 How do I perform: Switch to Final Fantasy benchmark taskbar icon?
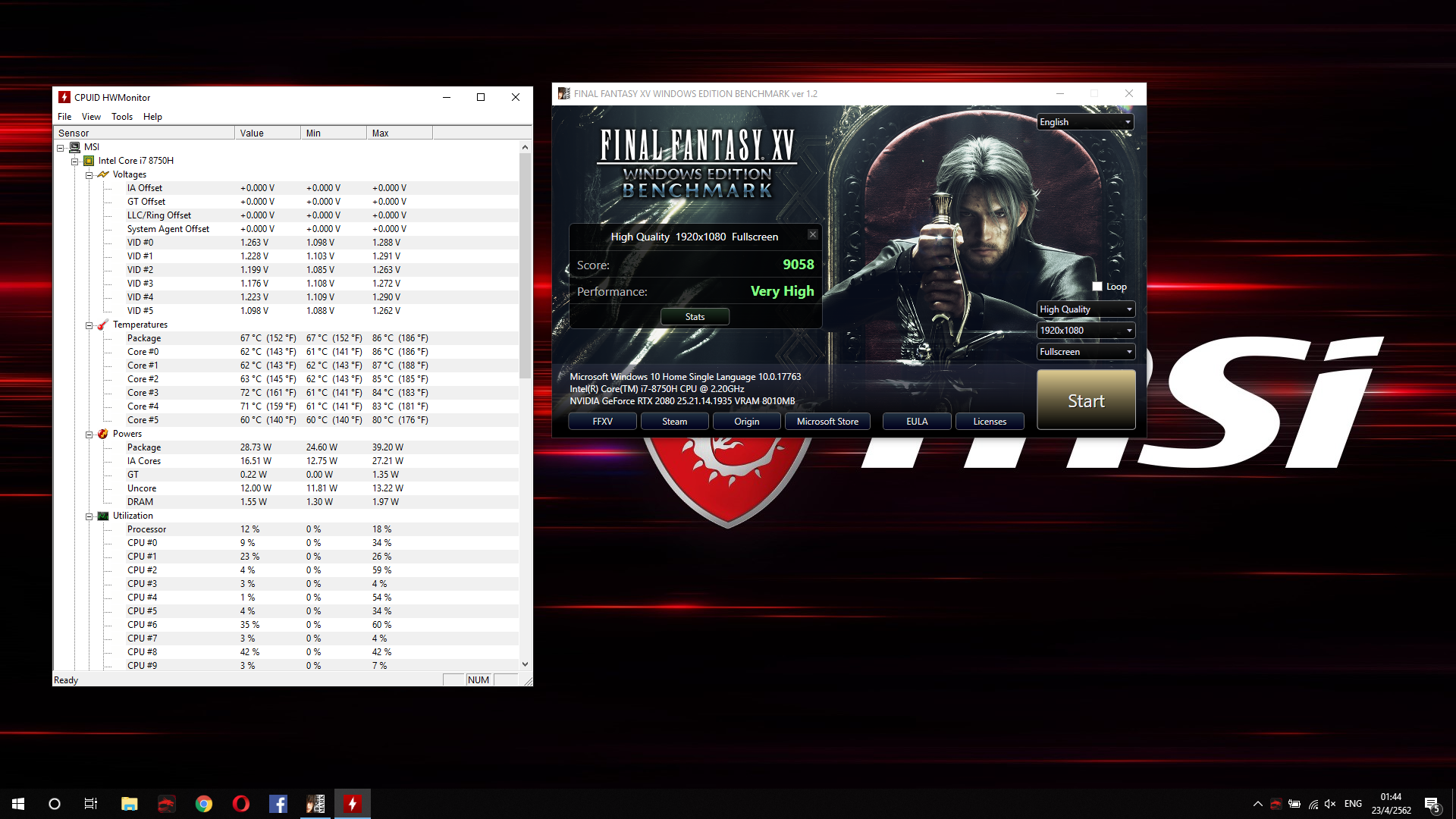(x=315, y=804)
